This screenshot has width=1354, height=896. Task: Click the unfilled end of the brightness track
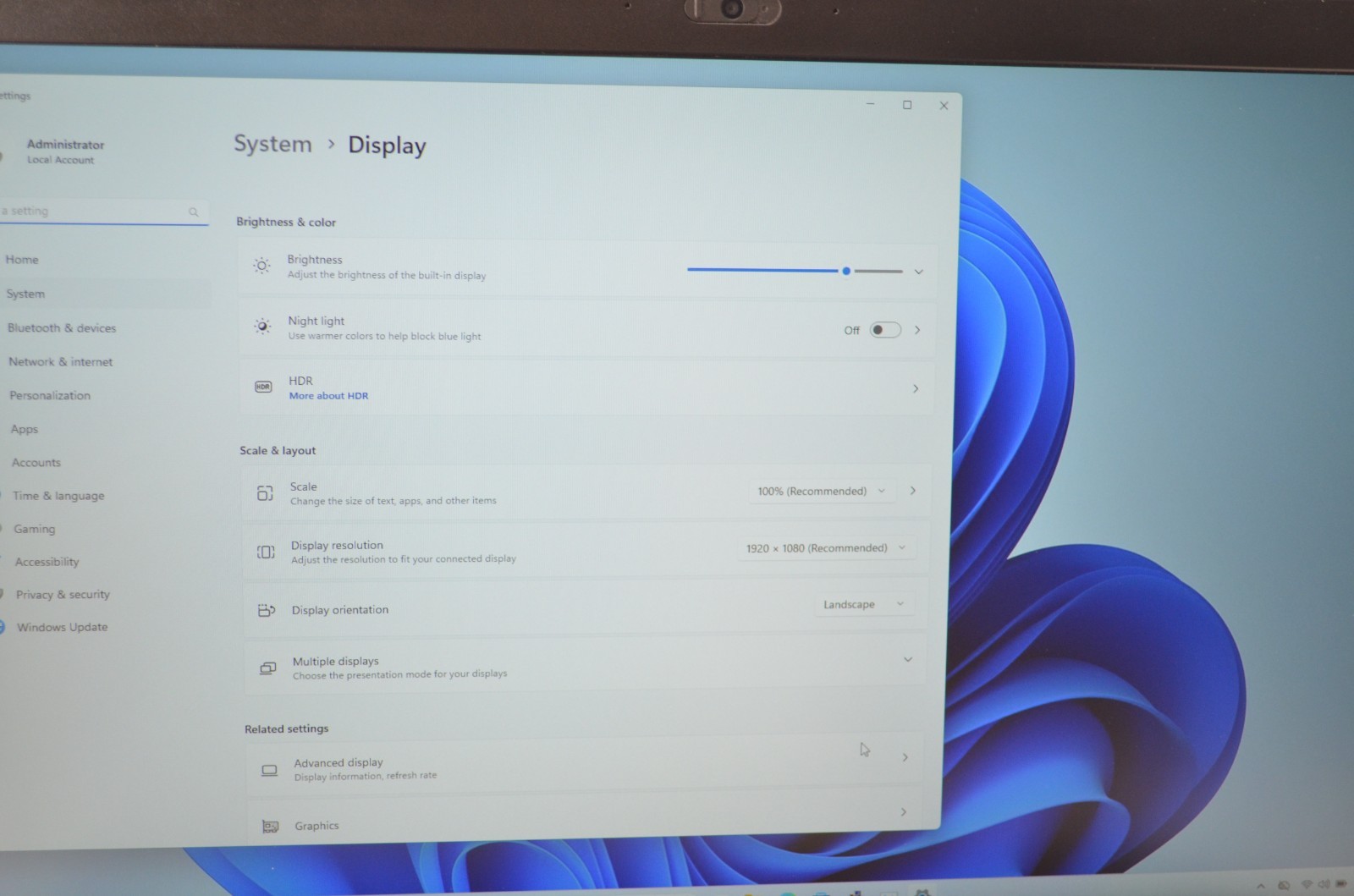coord(878,272)
